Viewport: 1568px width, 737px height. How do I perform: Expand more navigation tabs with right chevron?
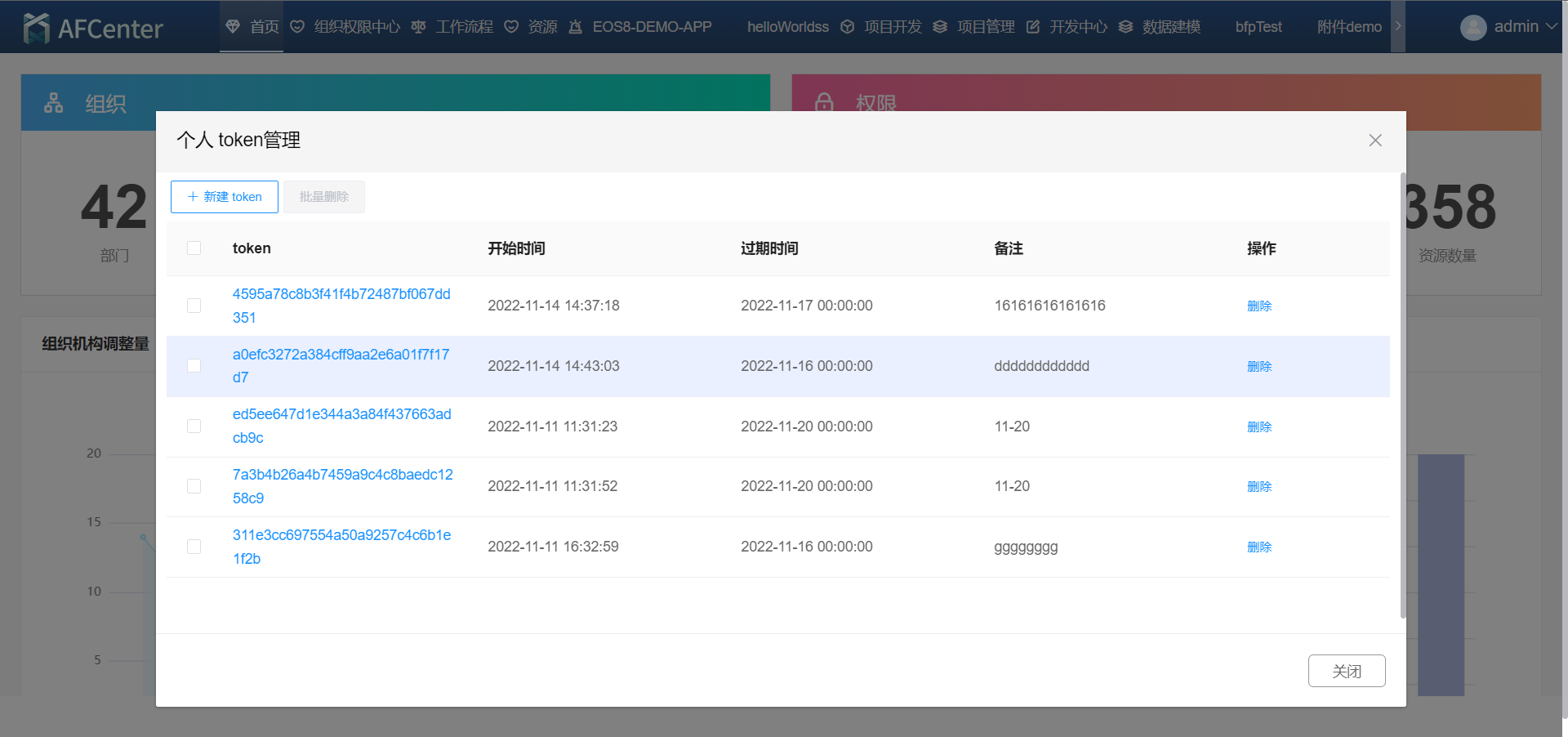click(1398, 26)
